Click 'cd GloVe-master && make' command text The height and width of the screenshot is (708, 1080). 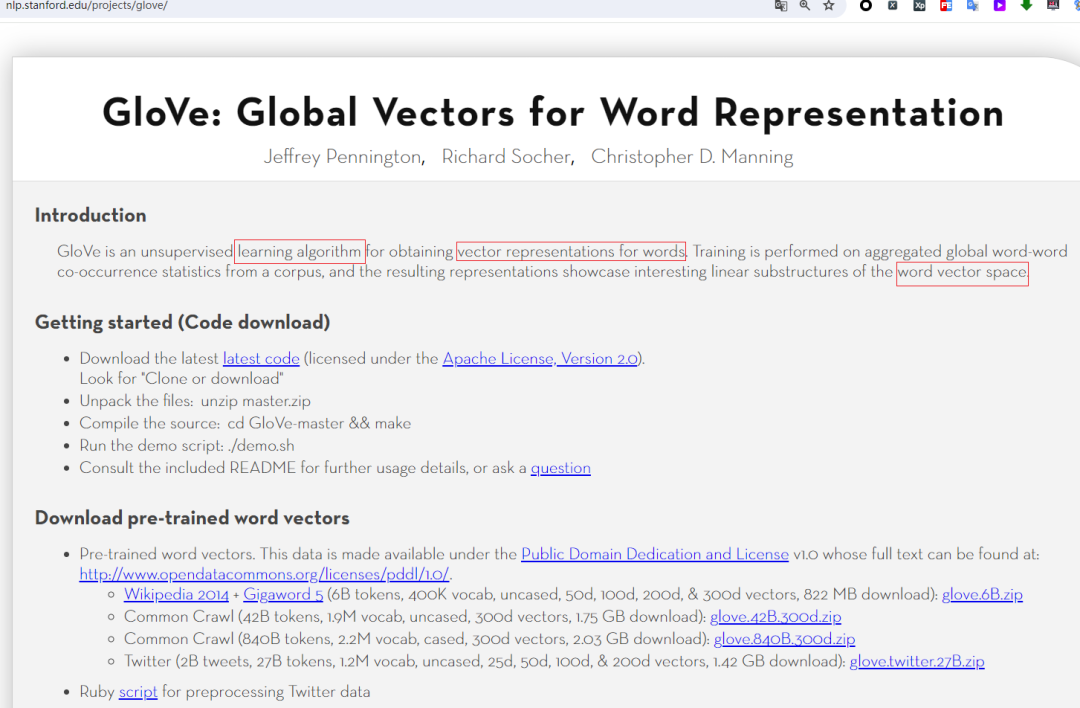[x=319, y=424]
